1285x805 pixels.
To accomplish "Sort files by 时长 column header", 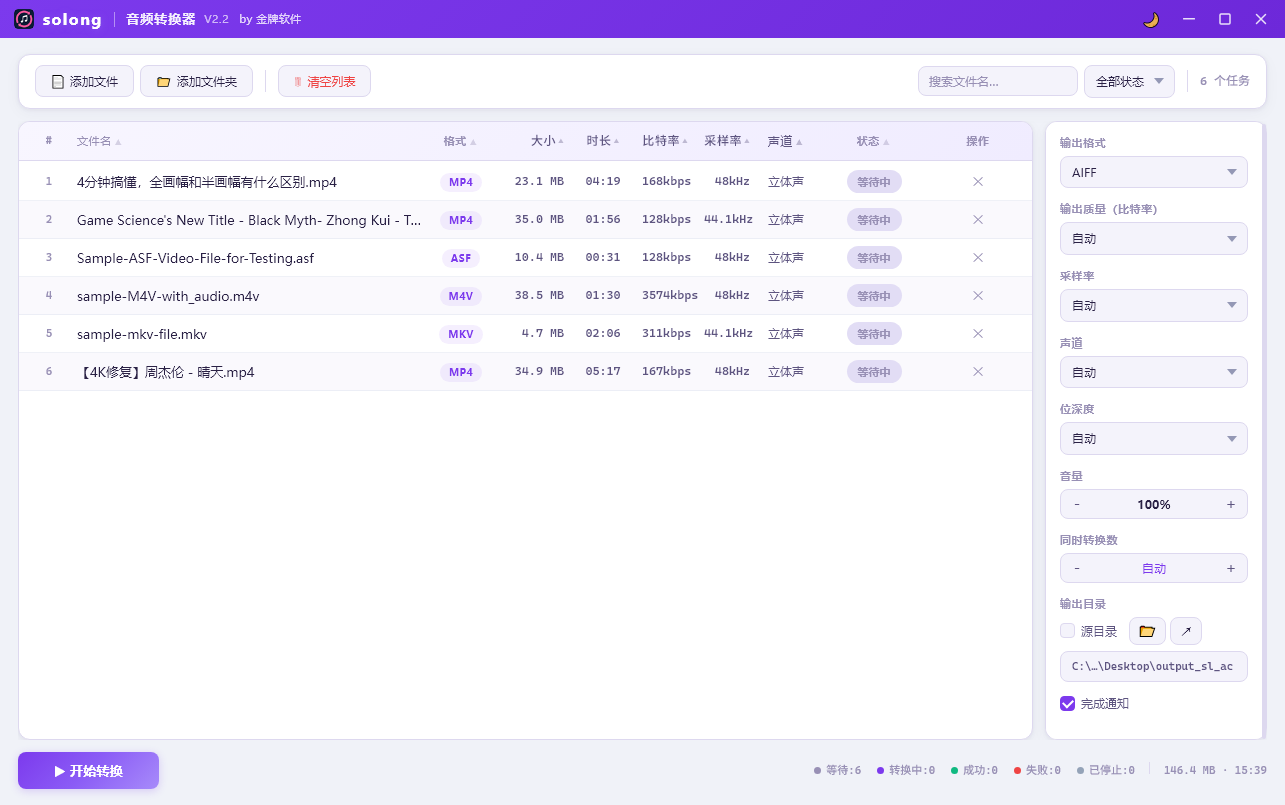I will [x=602, y=141].
